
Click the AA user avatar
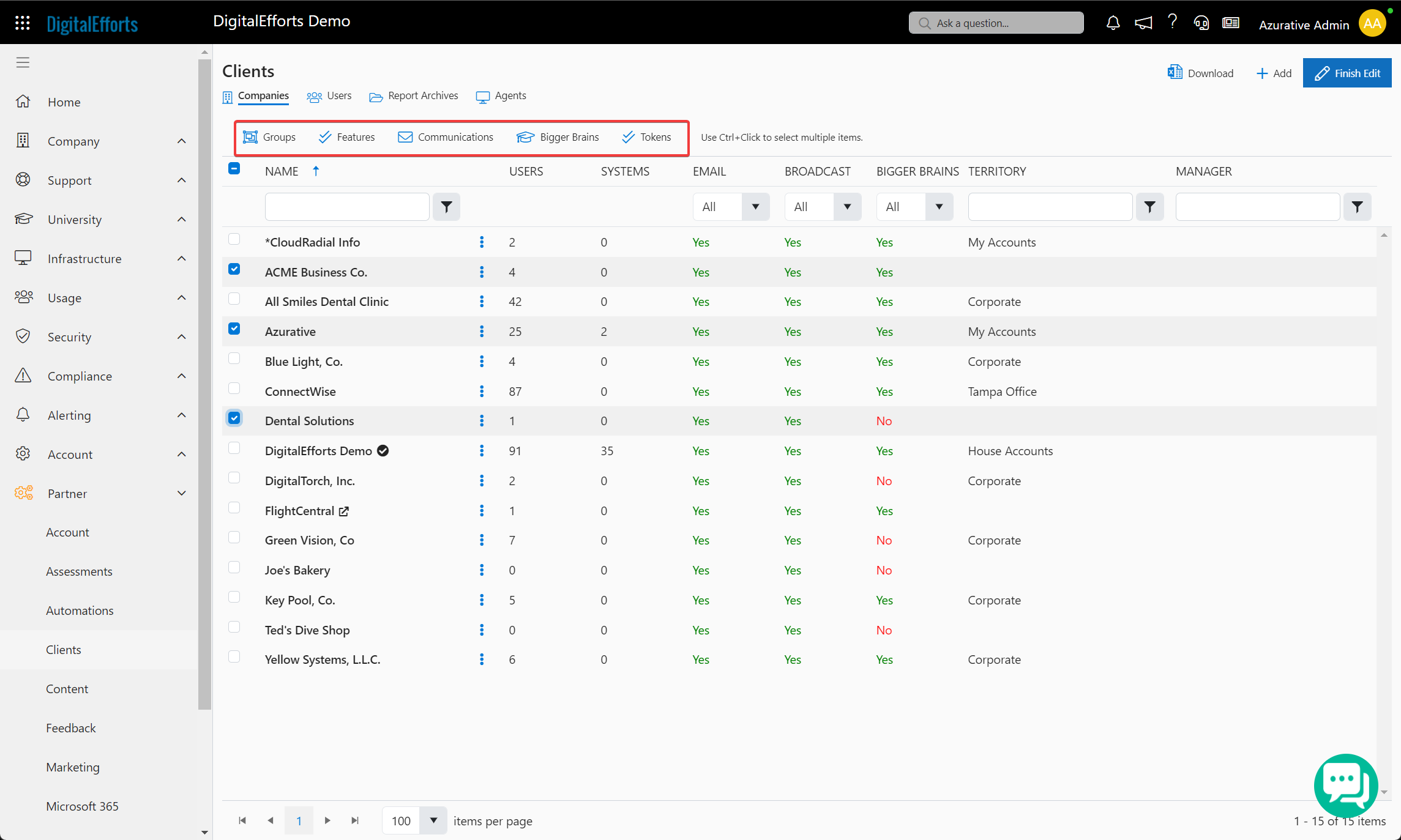[x=1372, y=23]
